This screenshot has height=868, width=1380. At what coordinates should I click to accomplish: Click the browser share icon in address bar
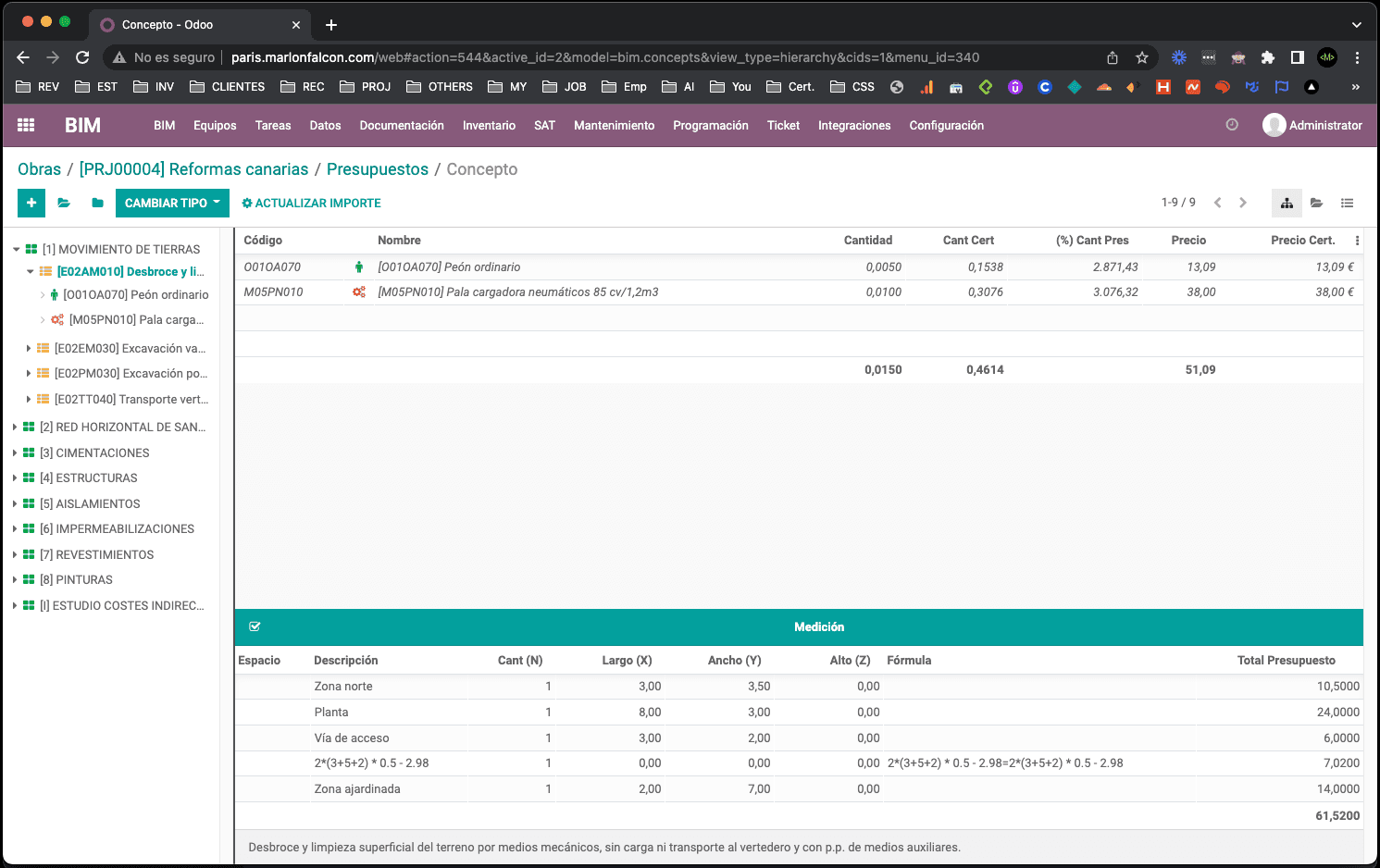(1113, 57)
